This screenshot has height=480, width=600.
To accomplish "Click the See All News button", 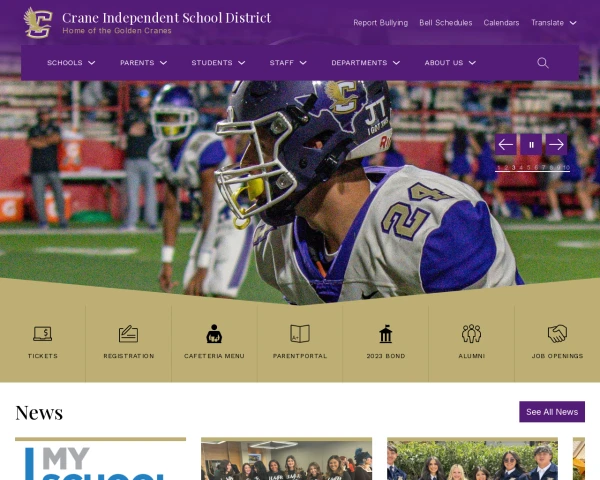I will 552,412.
